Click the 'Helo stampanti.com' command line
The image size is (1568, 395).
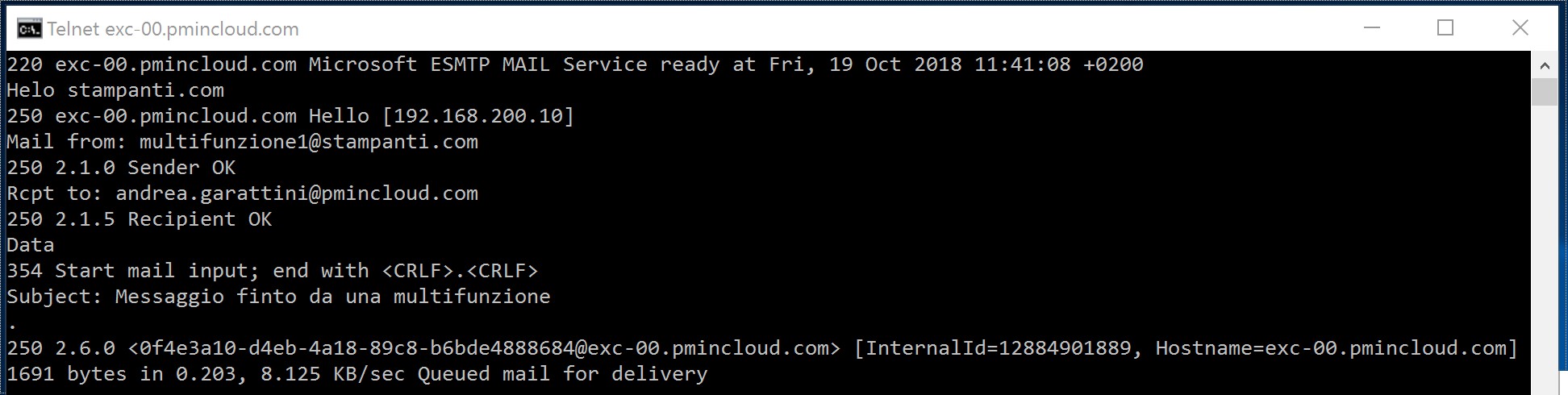(x=115, y=90)
